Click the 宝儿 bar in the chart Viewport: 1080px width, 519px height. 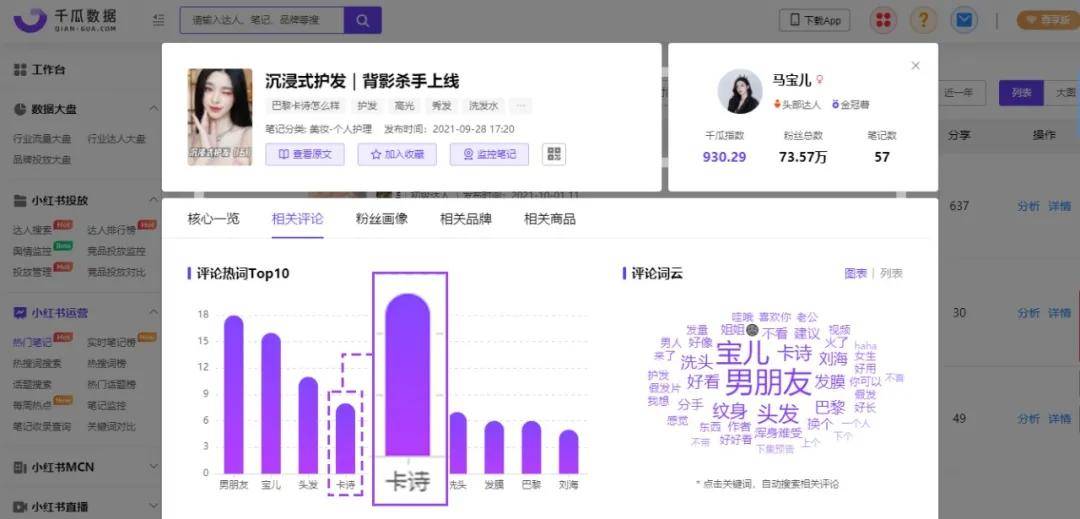271,403
